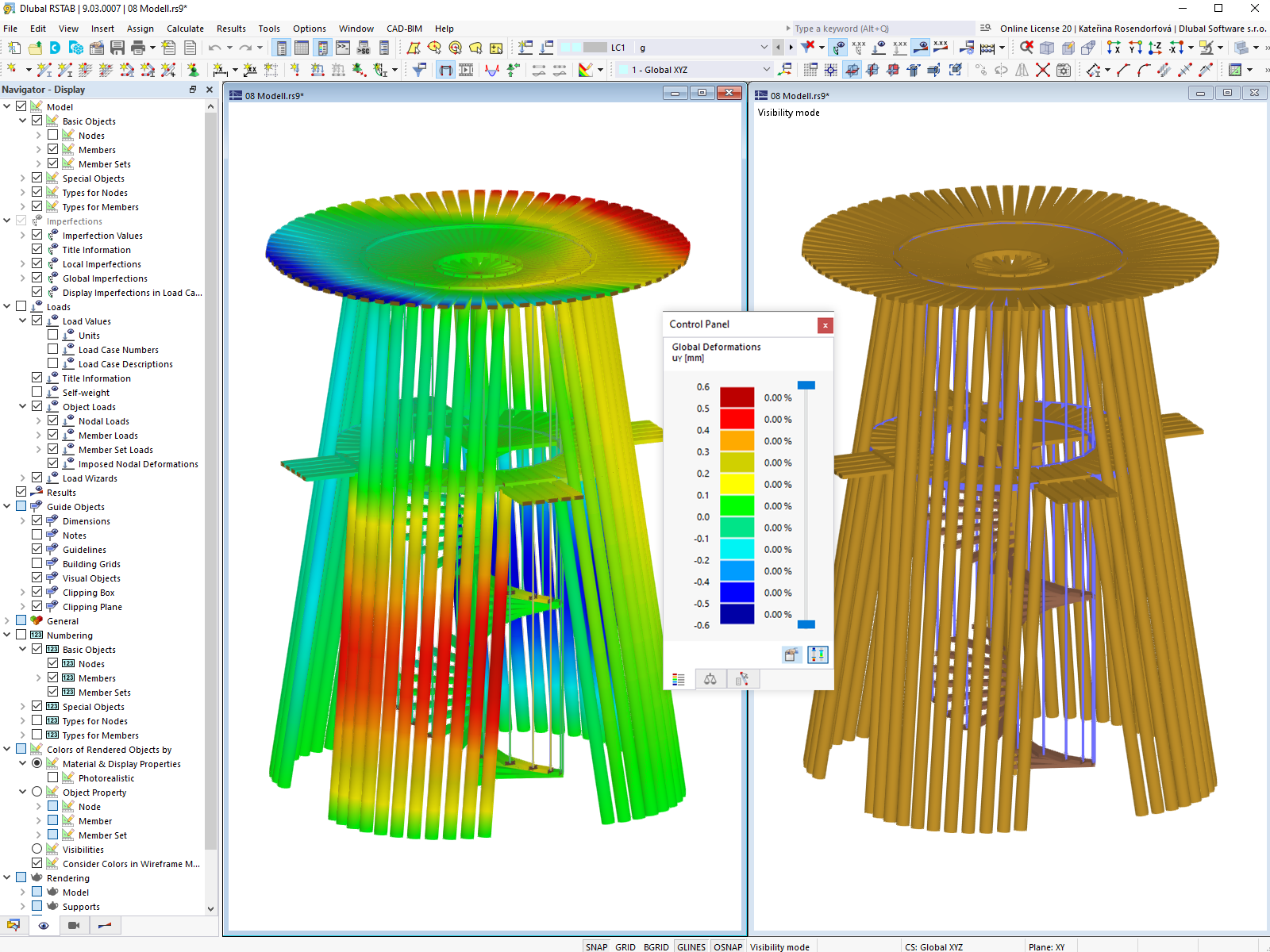Switch Navigator to Views camera tab
Image resolution: width=1270 pixels, height=952 pixels.
[74, 925]
